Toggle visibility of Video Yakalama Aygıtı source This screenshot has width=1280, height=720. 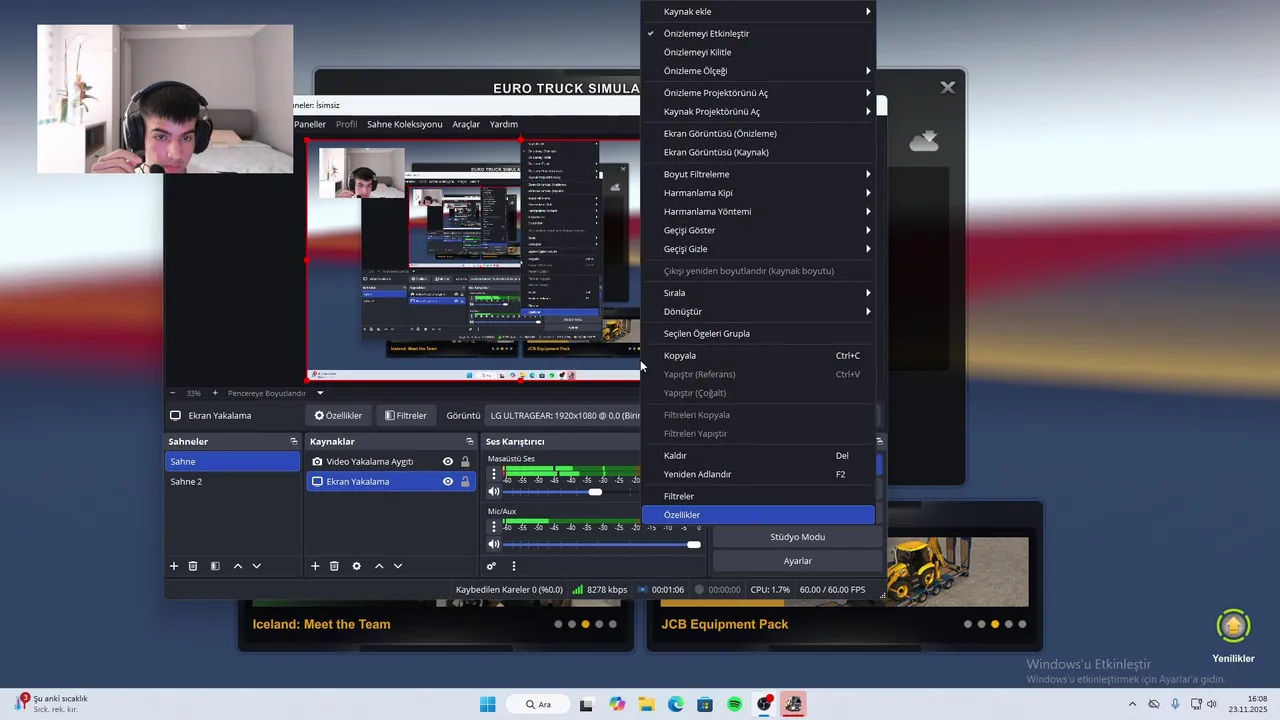[x=448, y=461]
